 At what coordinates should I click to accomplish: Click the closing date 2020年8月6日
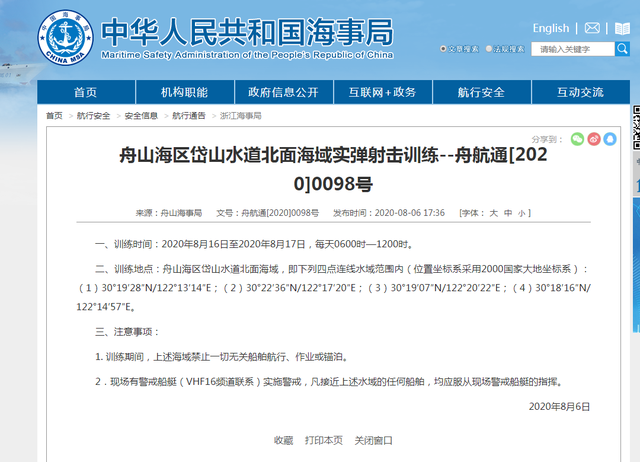coord(560,406)
